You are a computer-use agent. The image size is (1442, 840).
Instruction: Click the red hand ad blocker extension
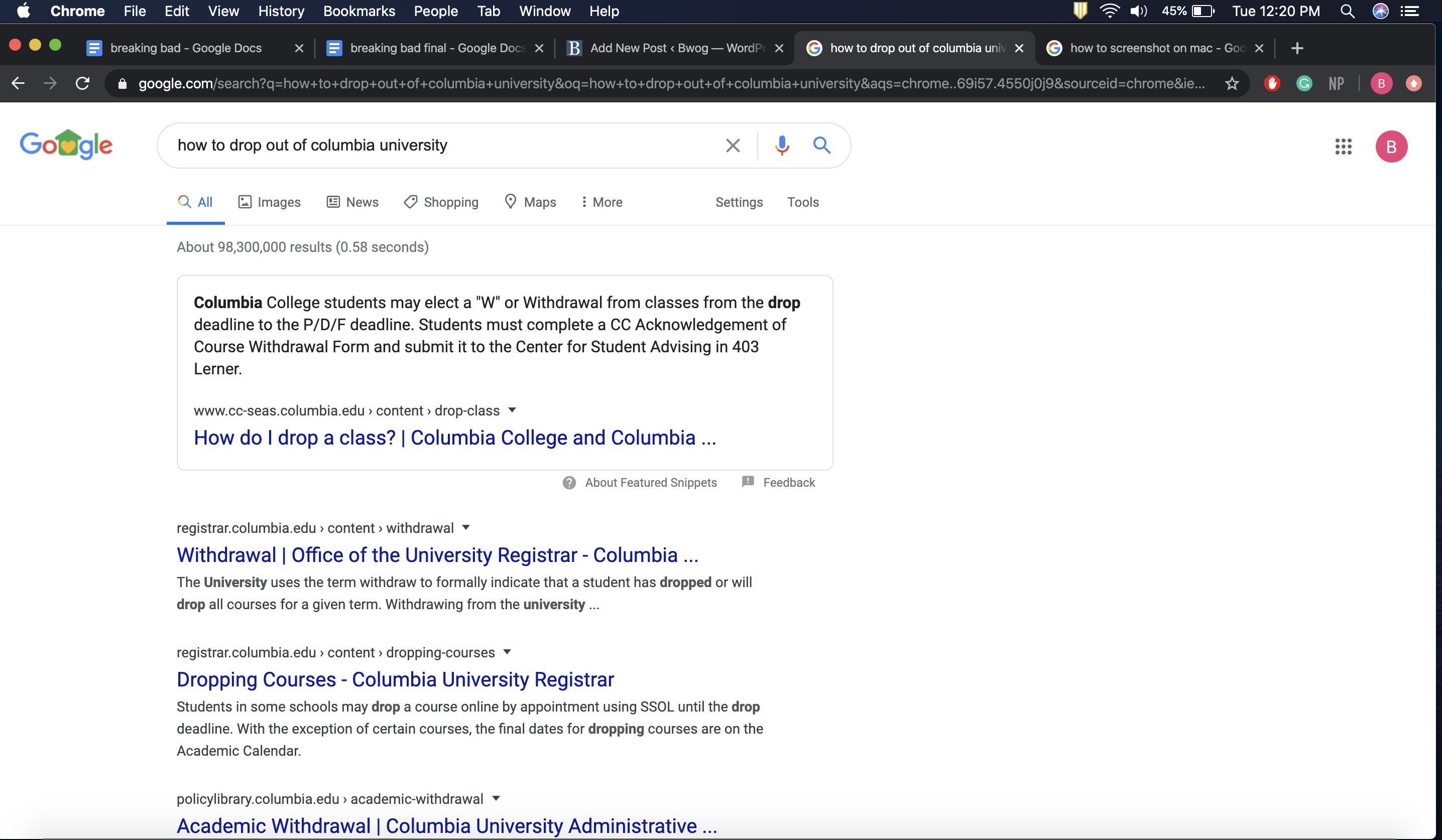click(1272, 83)
